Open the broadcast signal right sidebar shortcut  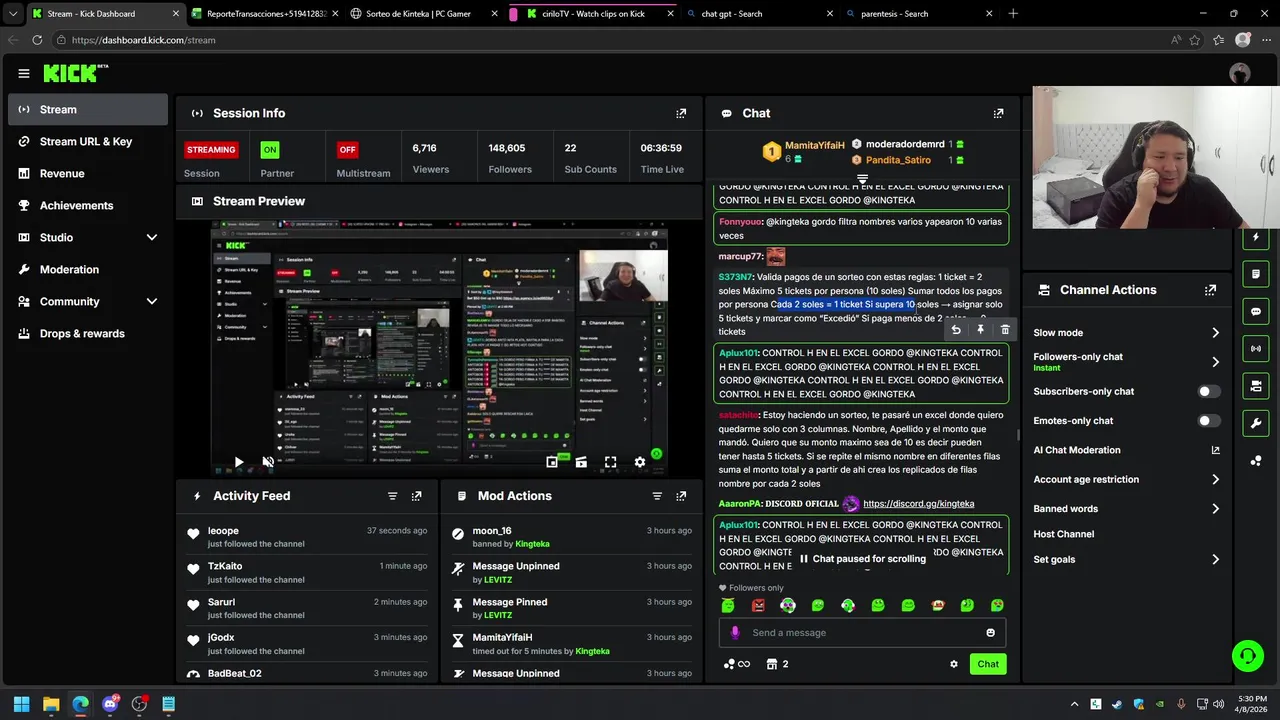1256,348
